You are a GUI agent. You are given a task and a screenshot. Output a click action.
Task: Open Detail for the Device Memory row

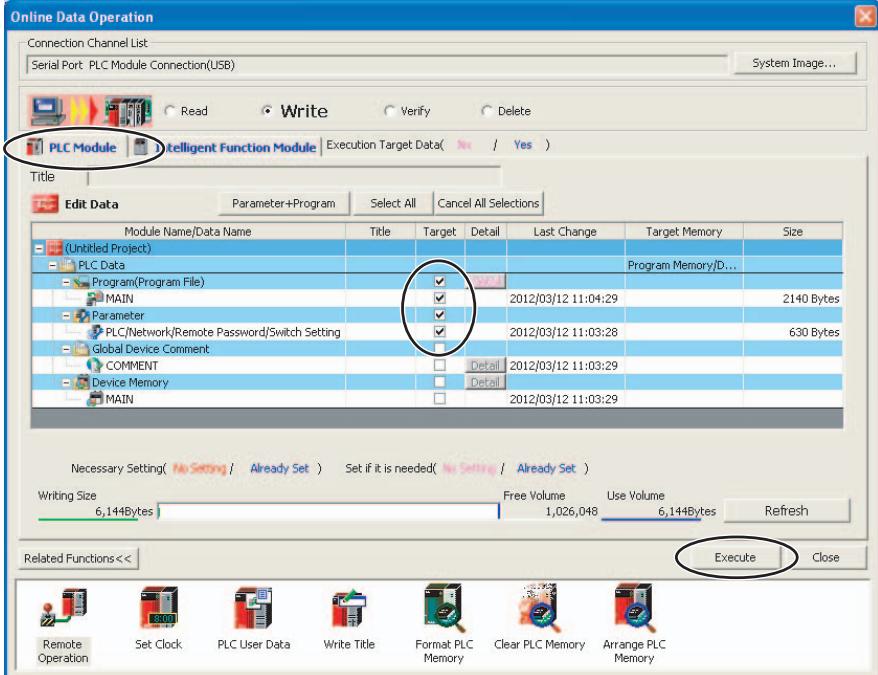[x=485, y=382]
